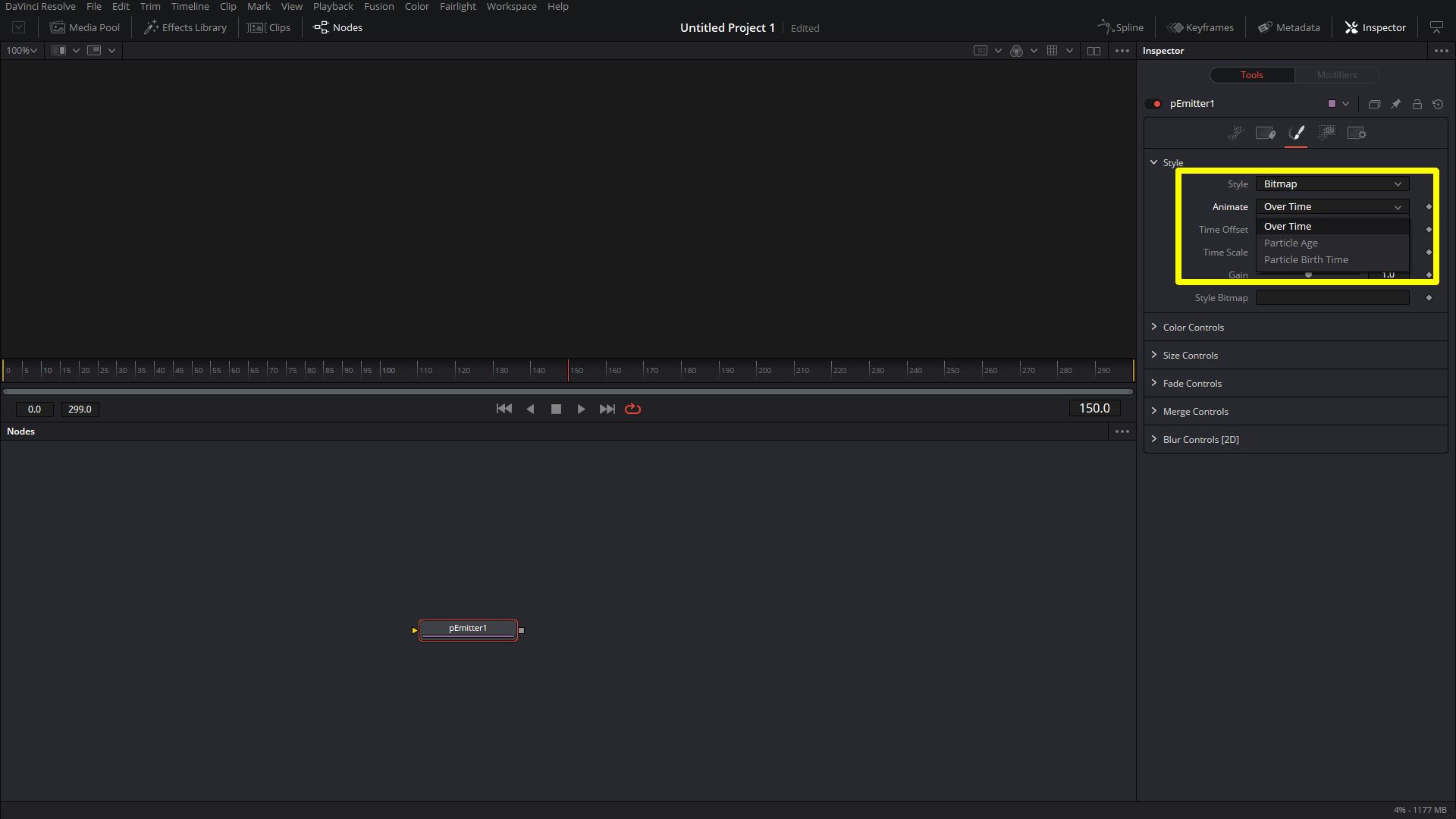The width and height of the screenshot is (1456, 819).
Task: Toggle loop playback mode
Action: 632,409
